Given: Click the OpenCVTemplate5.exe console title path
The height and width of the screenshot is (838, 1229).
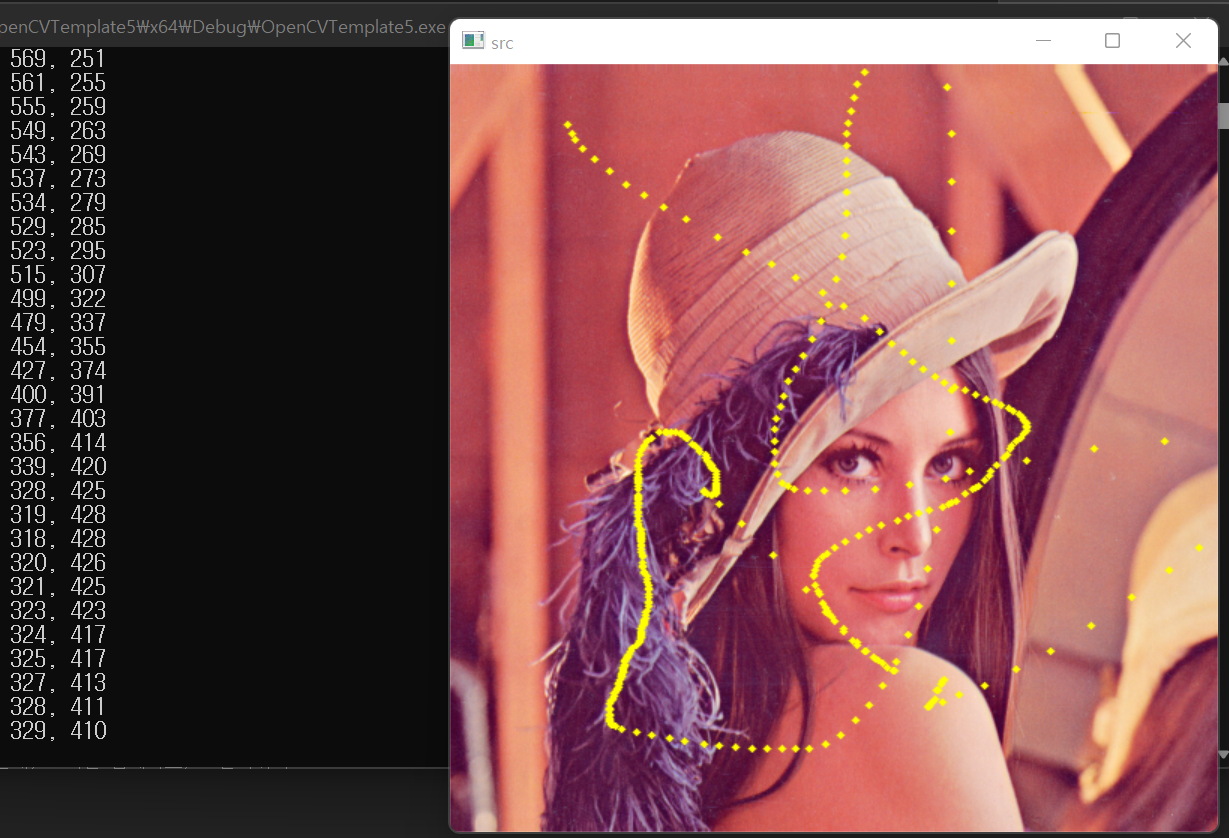Looking at the screenshot, I should [x=222, y=27].
